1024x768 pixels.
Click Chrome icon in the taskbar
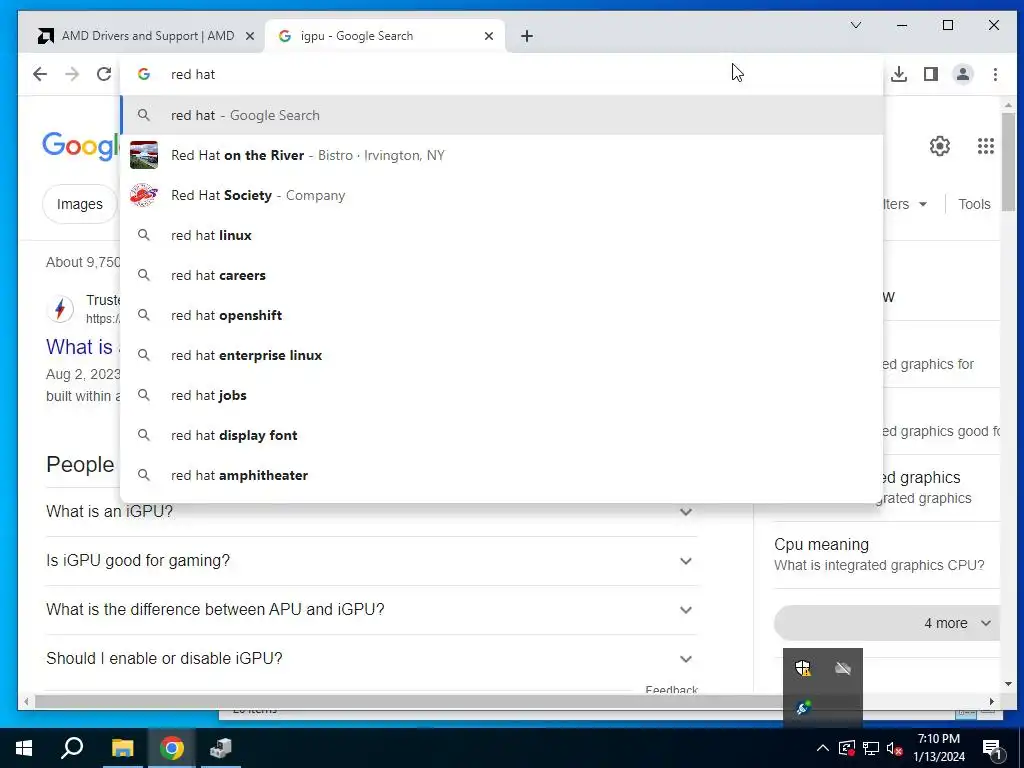point(171,748)
